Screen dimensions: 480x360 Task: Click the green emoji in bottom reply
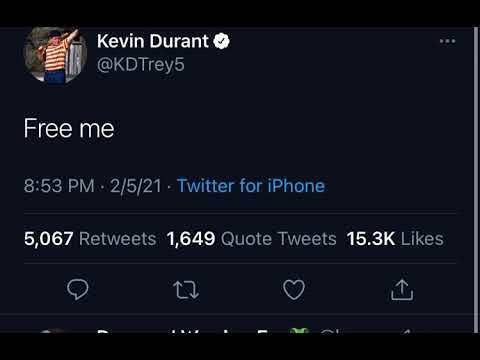click(298, 330)
